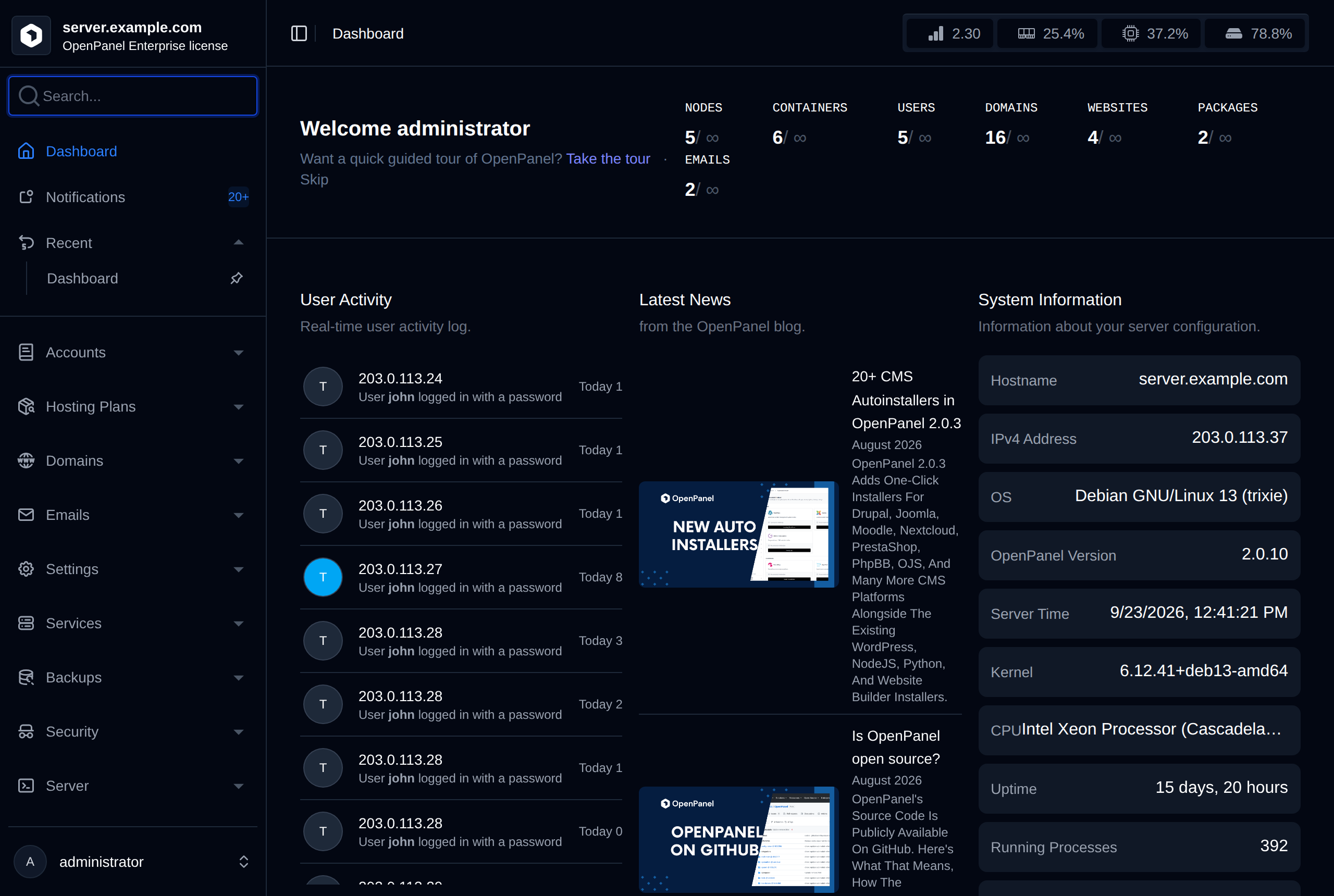1334x896 pixels.
Task: Expand the Services menu arrow
Action: [238, 624]
